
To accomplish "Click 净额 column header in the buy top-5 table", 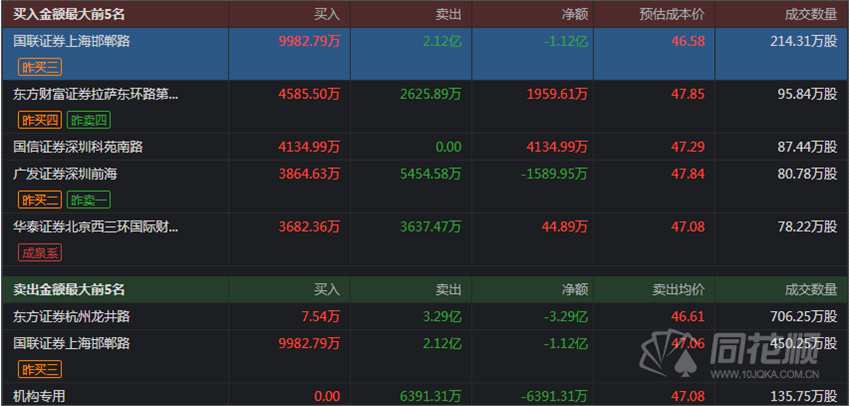I will [x=575, y=15].
